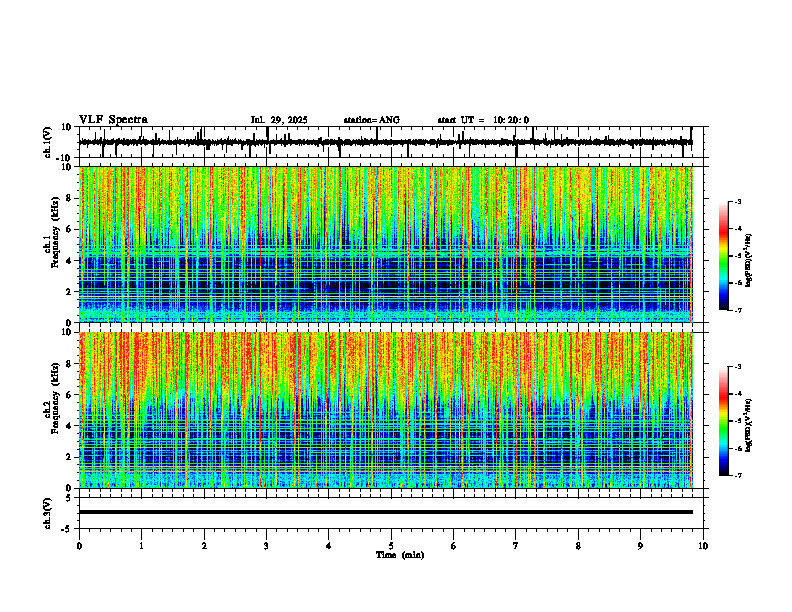Click the "VLF Spectra" title text

point(113,120)
